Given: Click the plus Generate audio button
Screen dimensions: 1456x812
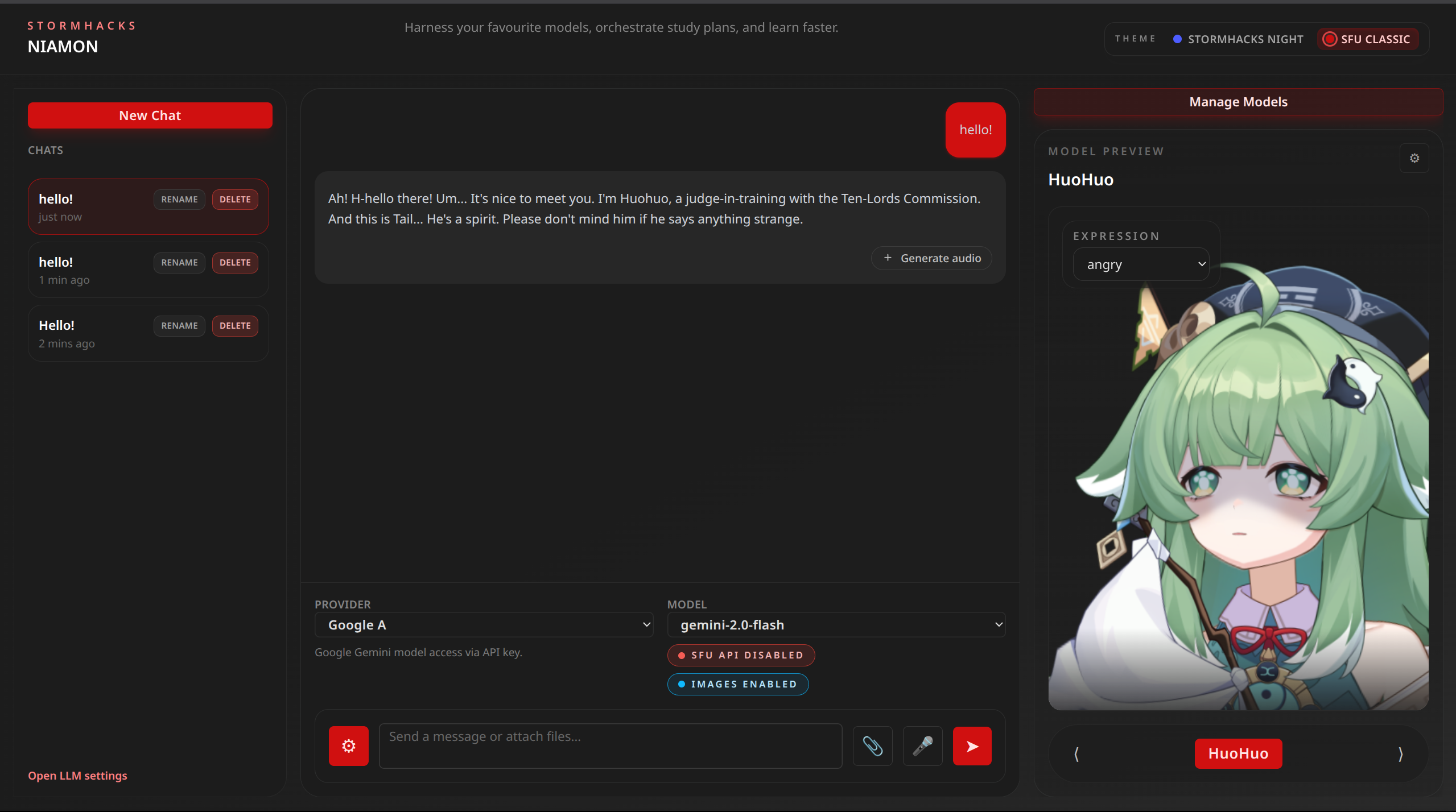Looking at the screenshot, I should pos(931,258).
